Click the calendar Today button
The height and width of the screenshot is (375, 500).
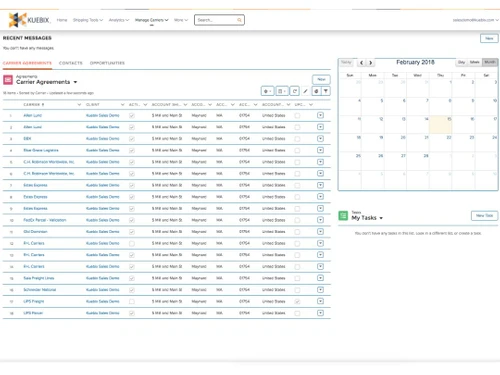(x=346, y=62)
